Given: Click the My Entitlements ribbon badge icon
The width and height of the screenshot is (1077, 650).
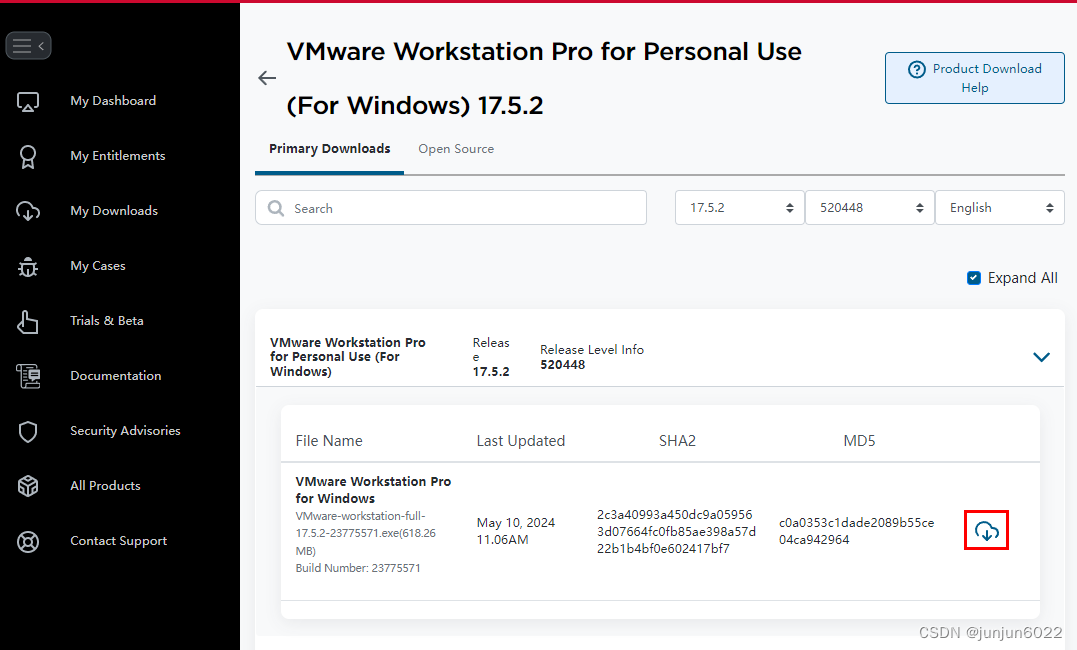Looking at the screenshot, I should (x=27, y=157).
